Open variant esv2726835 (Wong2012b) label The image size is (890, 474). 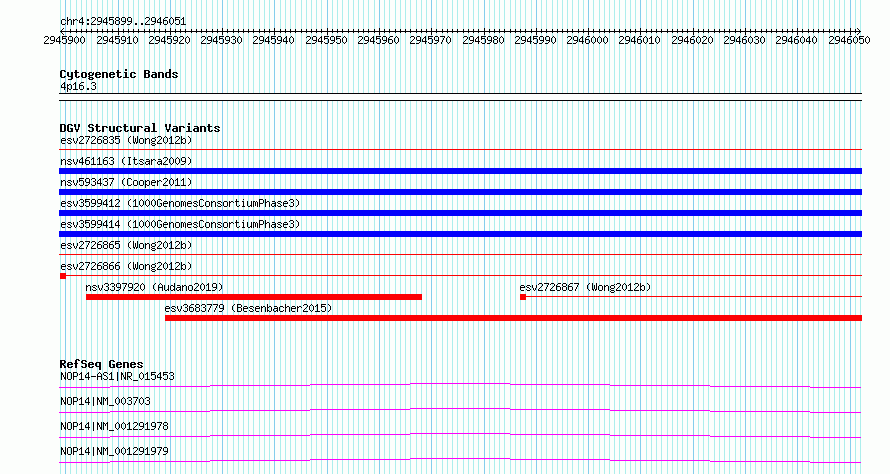click(x=126, y=140)
